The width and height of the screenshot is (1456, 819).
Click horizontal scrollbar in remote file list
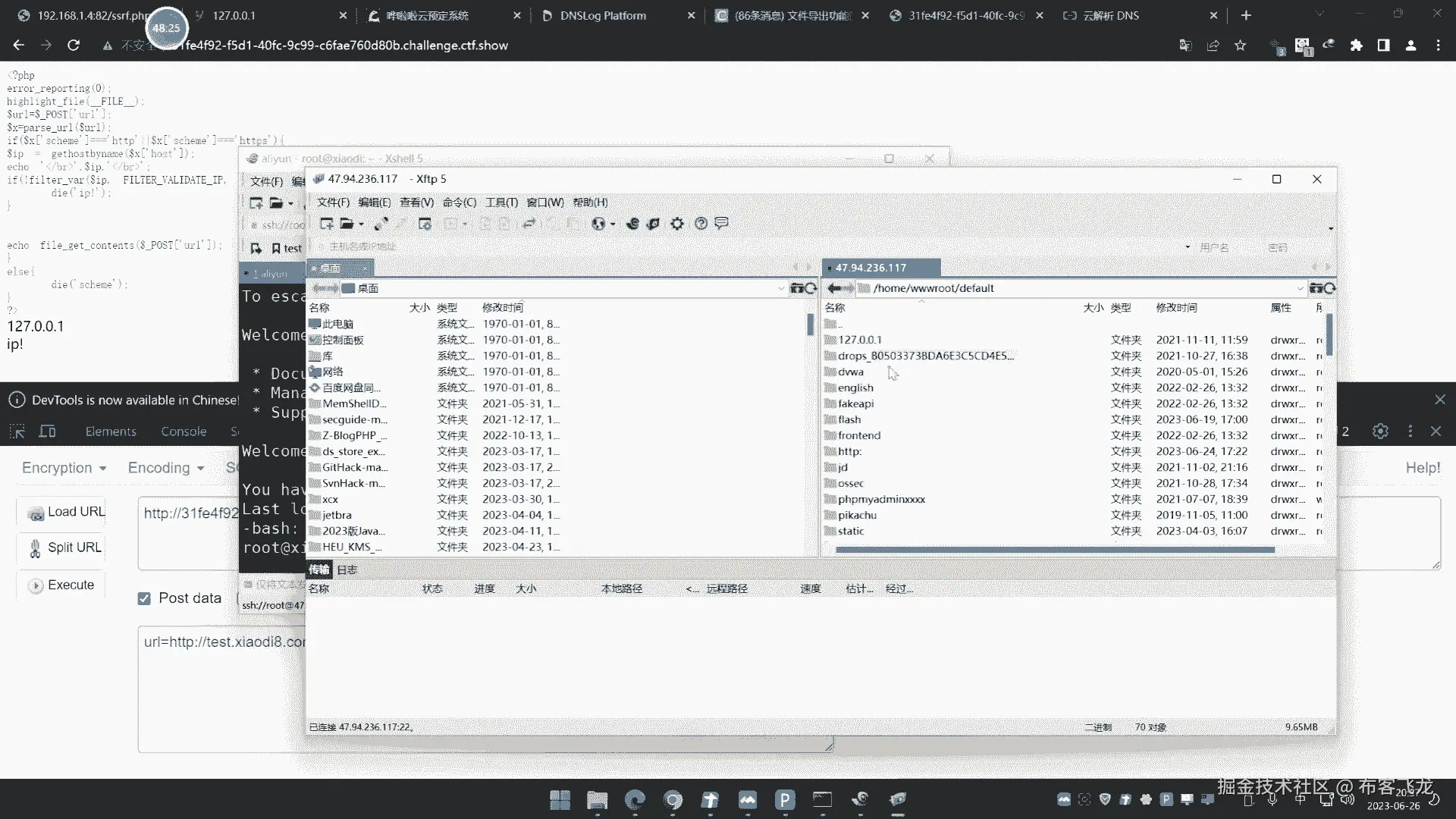tap(1054, 550)
